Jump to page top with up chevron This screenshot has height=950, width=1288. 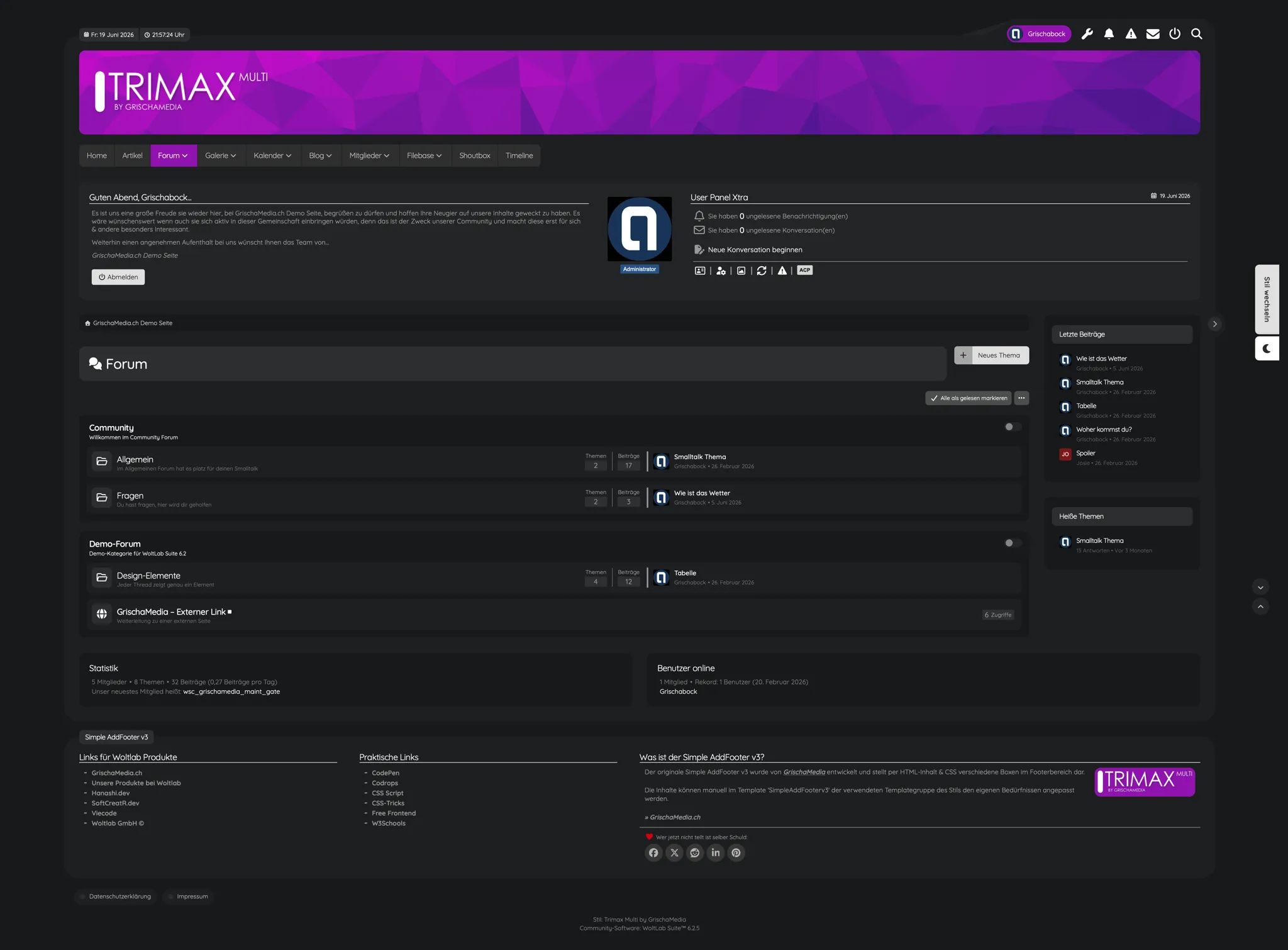coord(1260,606)
